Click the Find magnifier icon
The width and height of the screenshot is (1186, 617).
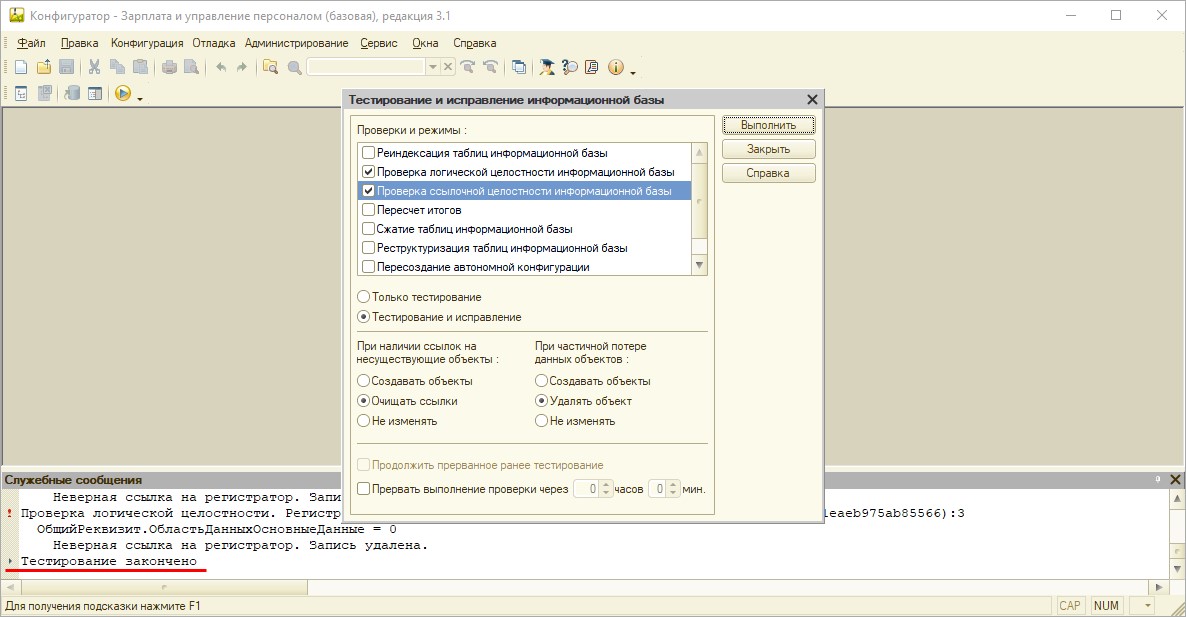pos(294,67)
